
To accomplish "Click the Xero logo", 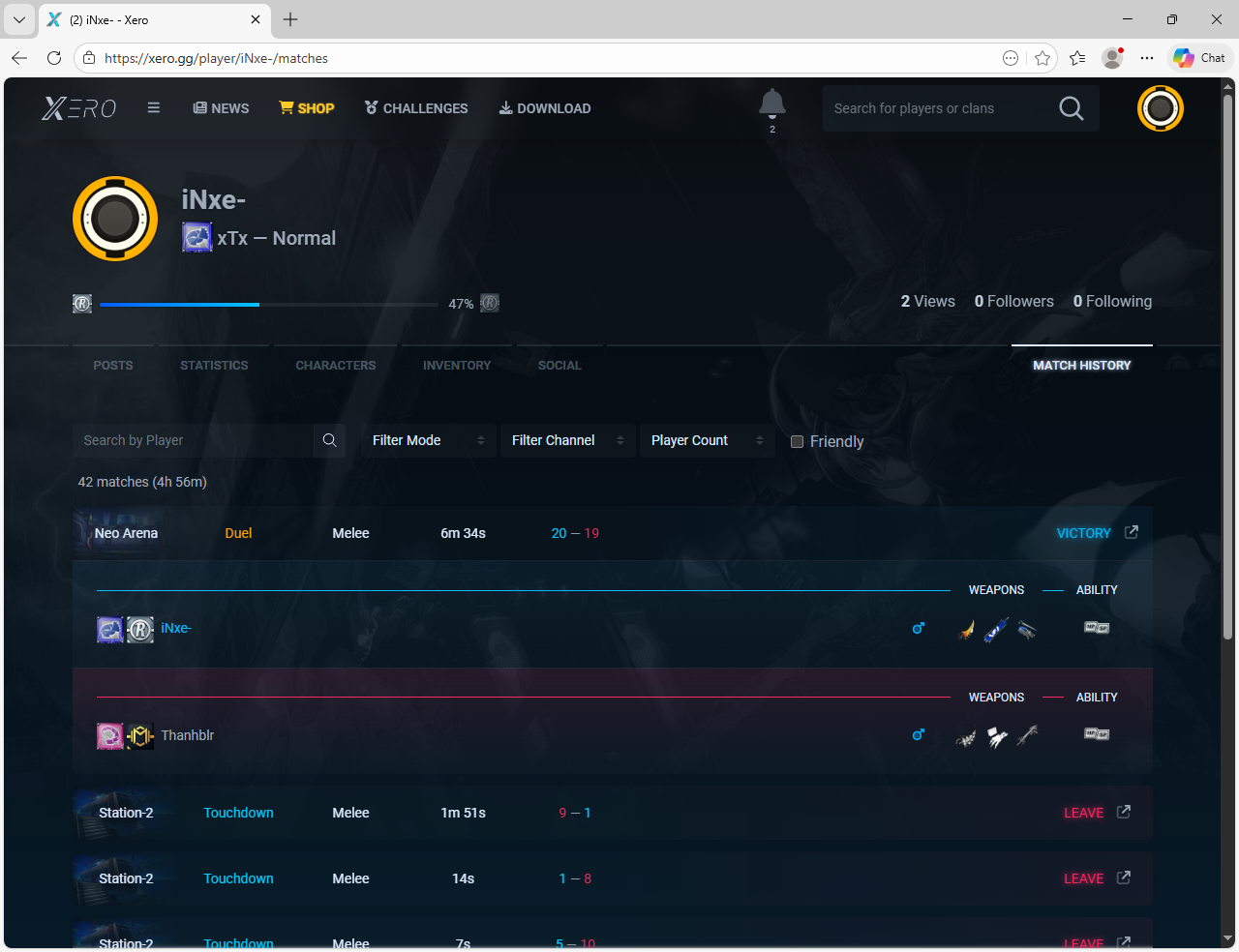I will point(79,108).
